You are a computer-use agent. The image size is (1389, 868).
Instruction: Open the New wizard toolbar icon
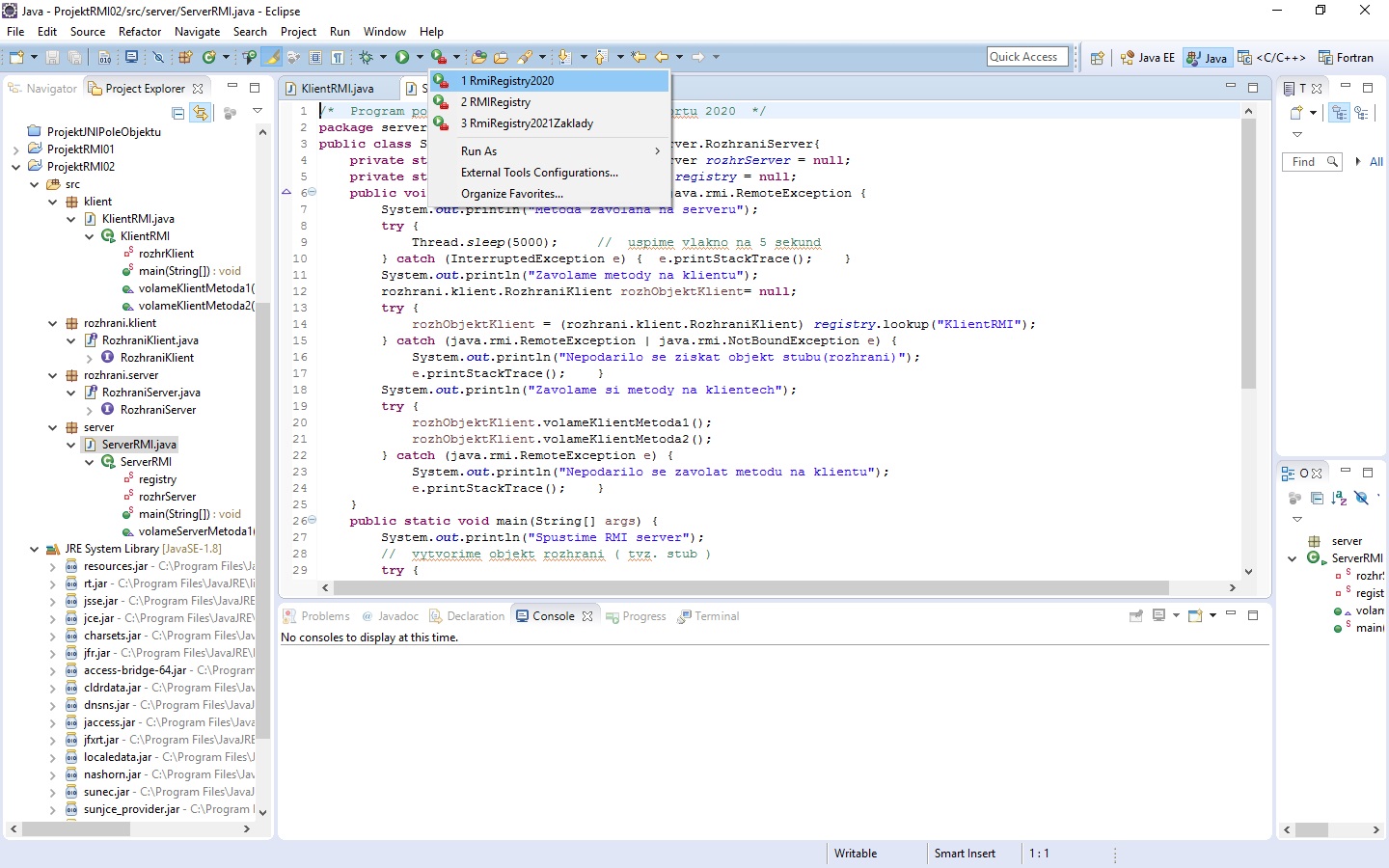point(14,57)
